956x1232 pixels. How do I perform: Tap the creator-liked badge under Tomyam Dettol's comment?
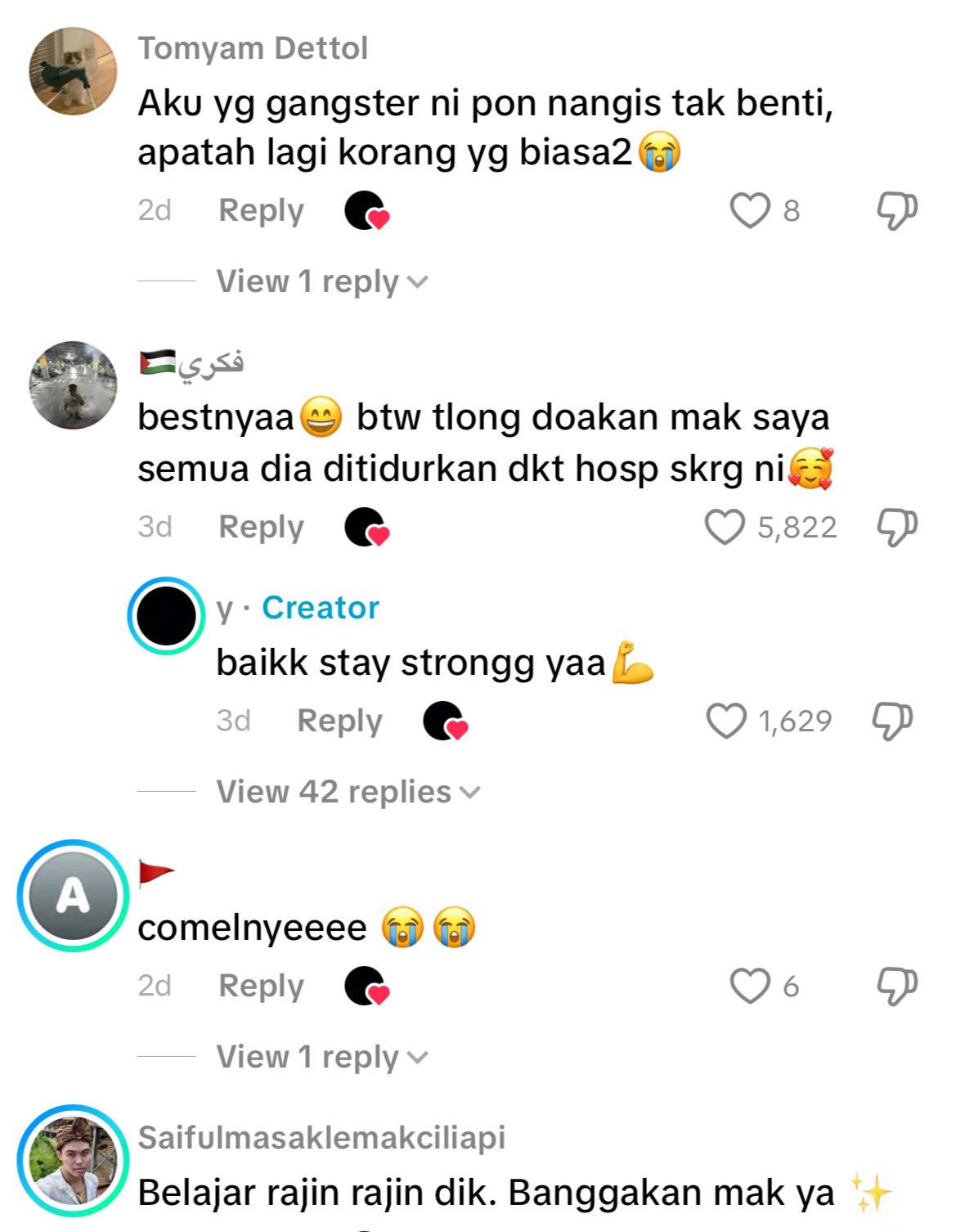coord(366,212)
